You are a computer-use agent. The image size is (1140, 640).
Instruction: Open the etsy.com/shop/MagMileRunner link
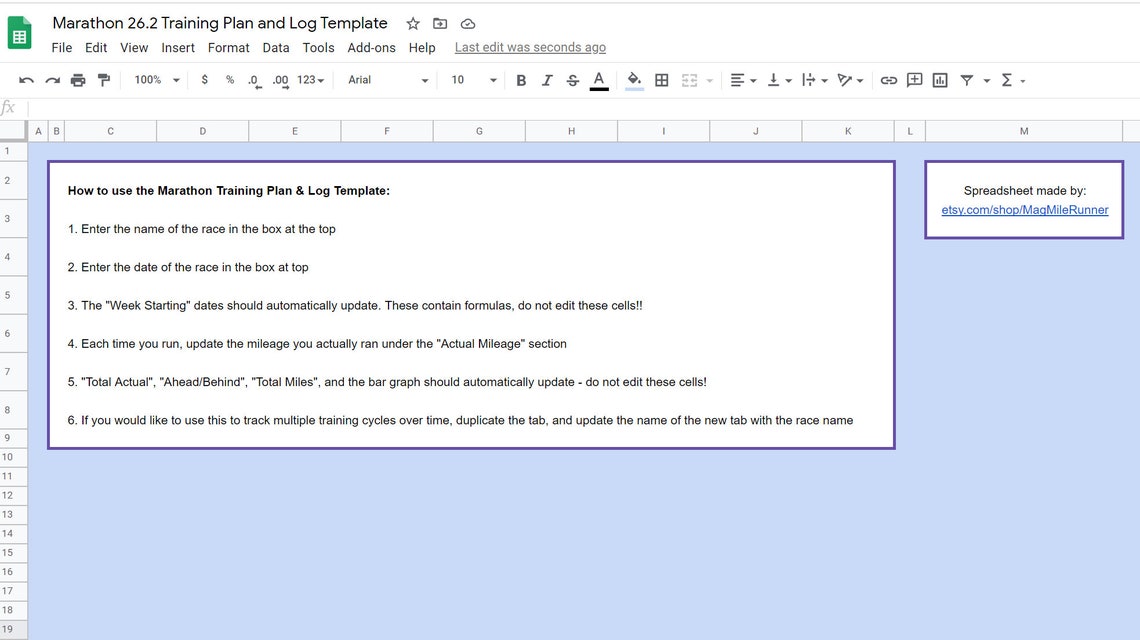1025,210
